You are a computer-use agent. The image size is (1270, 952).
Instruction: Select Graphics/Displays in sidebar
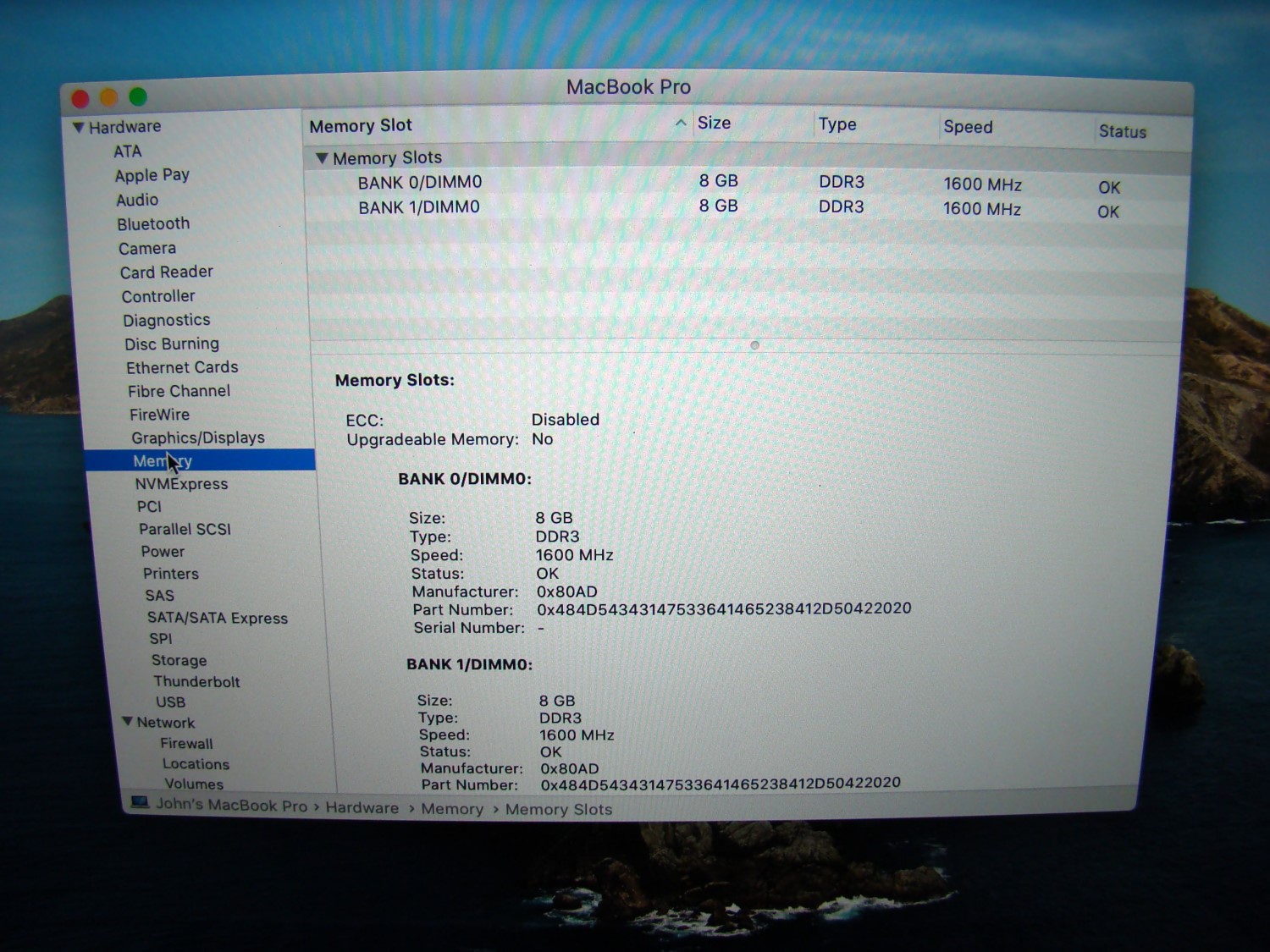197,437
